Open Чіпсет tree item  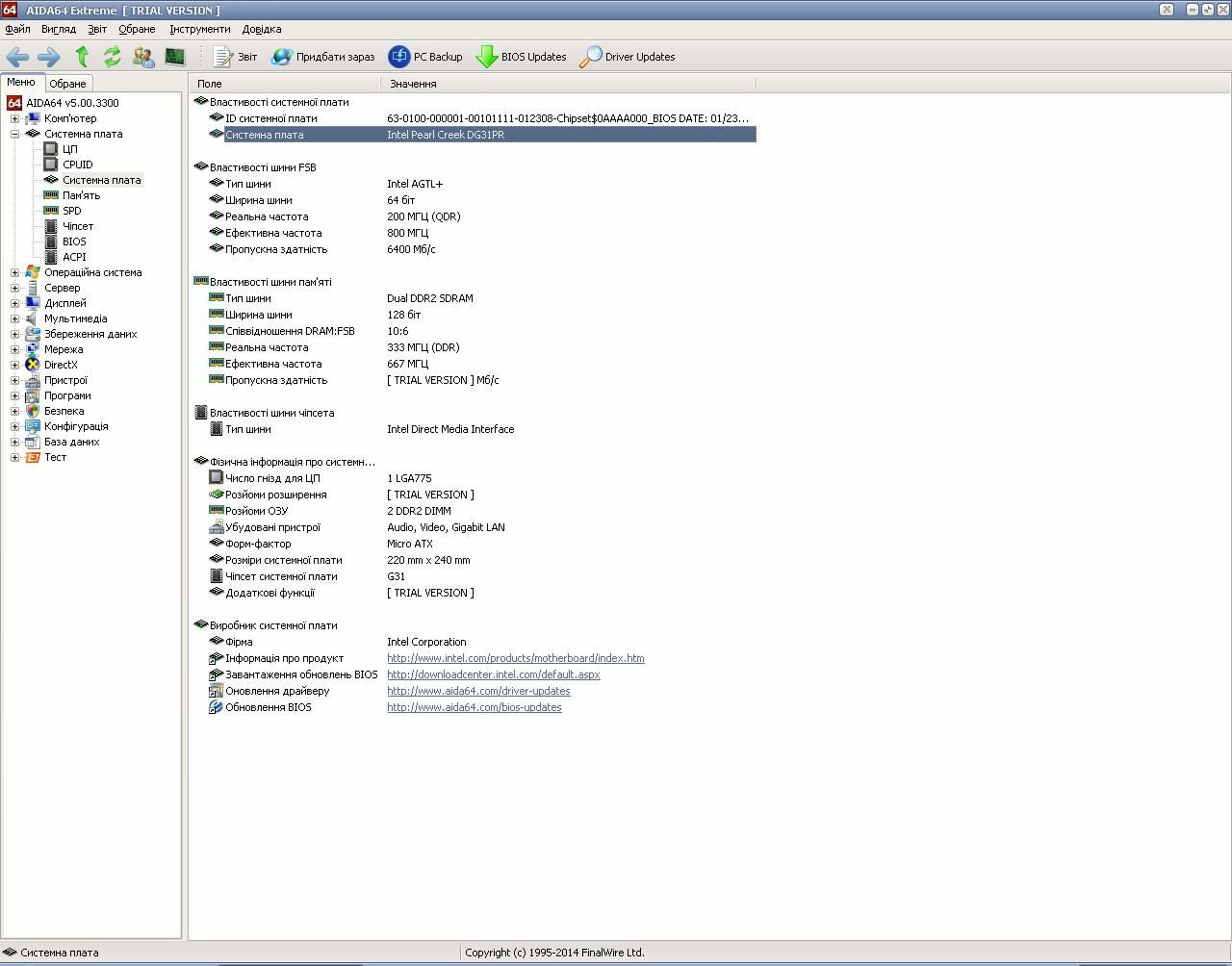(78, 226)
